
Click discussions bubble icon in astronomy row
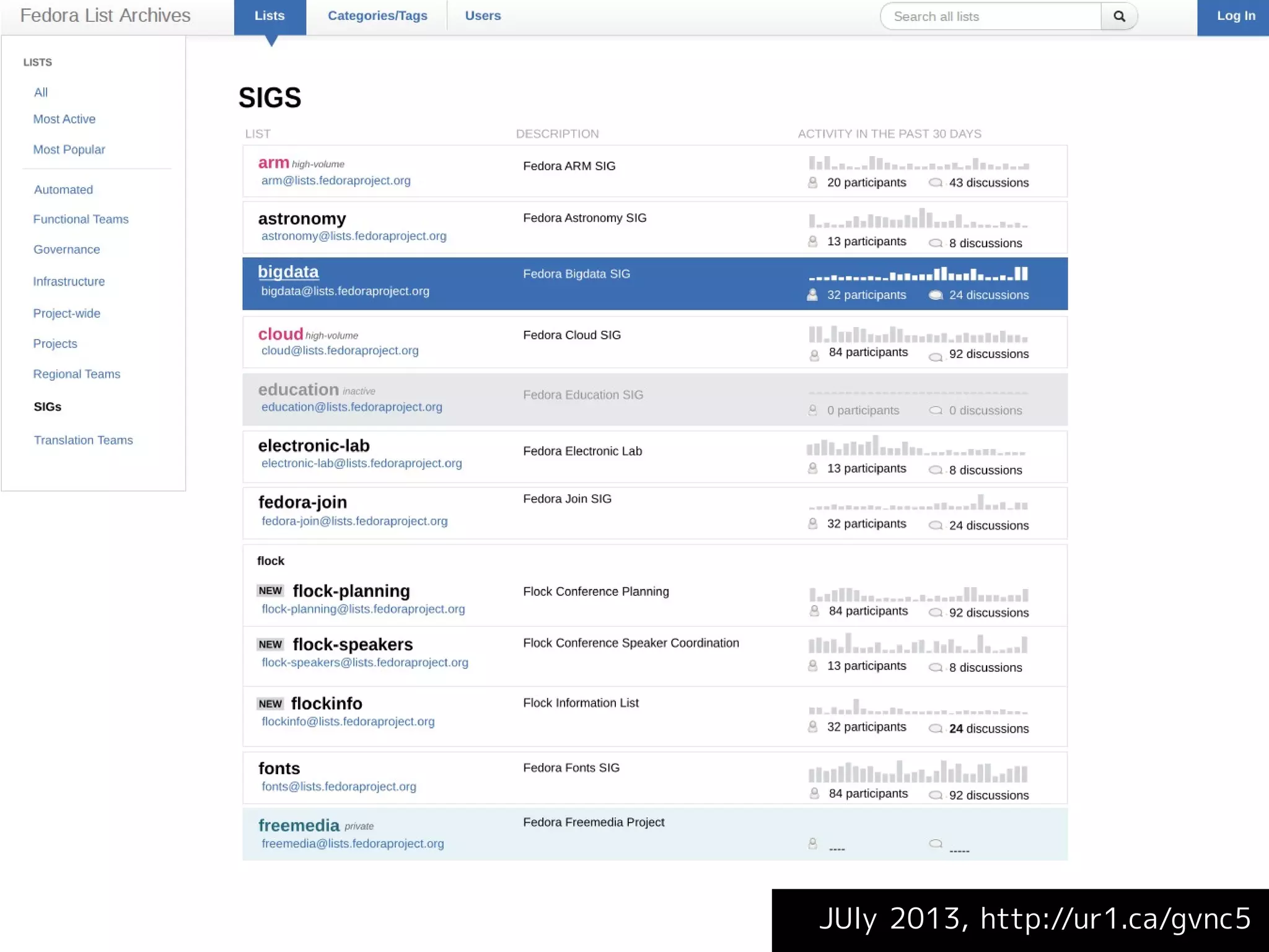[x=936, y=243]
